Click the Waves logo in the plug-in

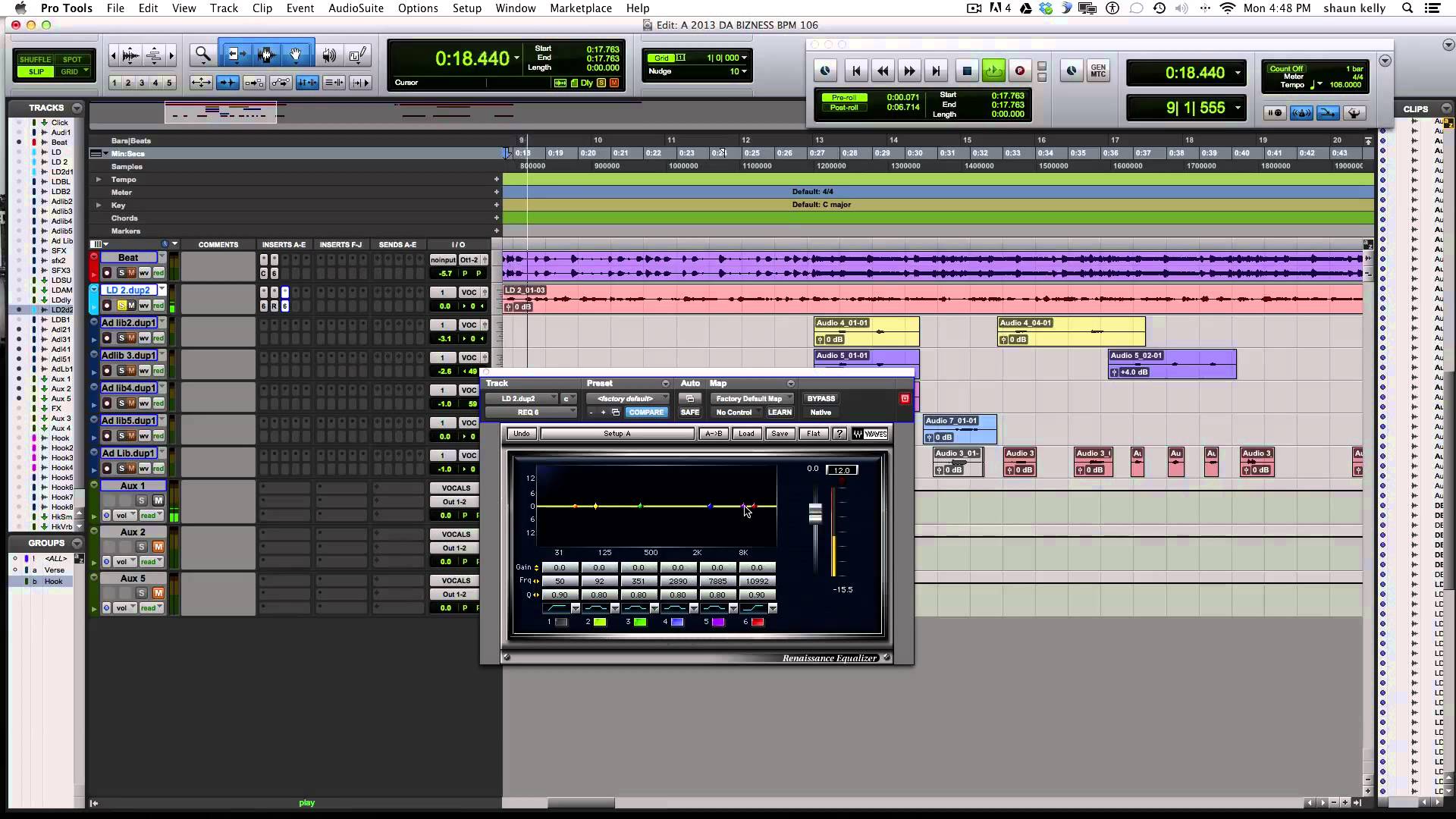coord(870,434)
